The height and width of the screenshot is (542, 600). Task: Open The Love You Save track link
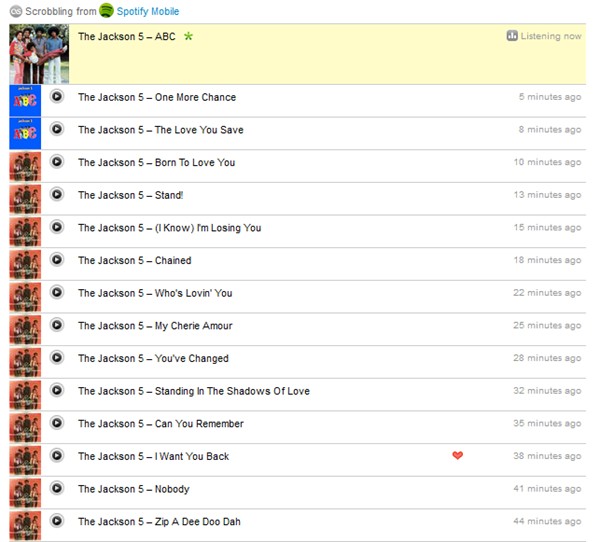click(x=199, y=130)
